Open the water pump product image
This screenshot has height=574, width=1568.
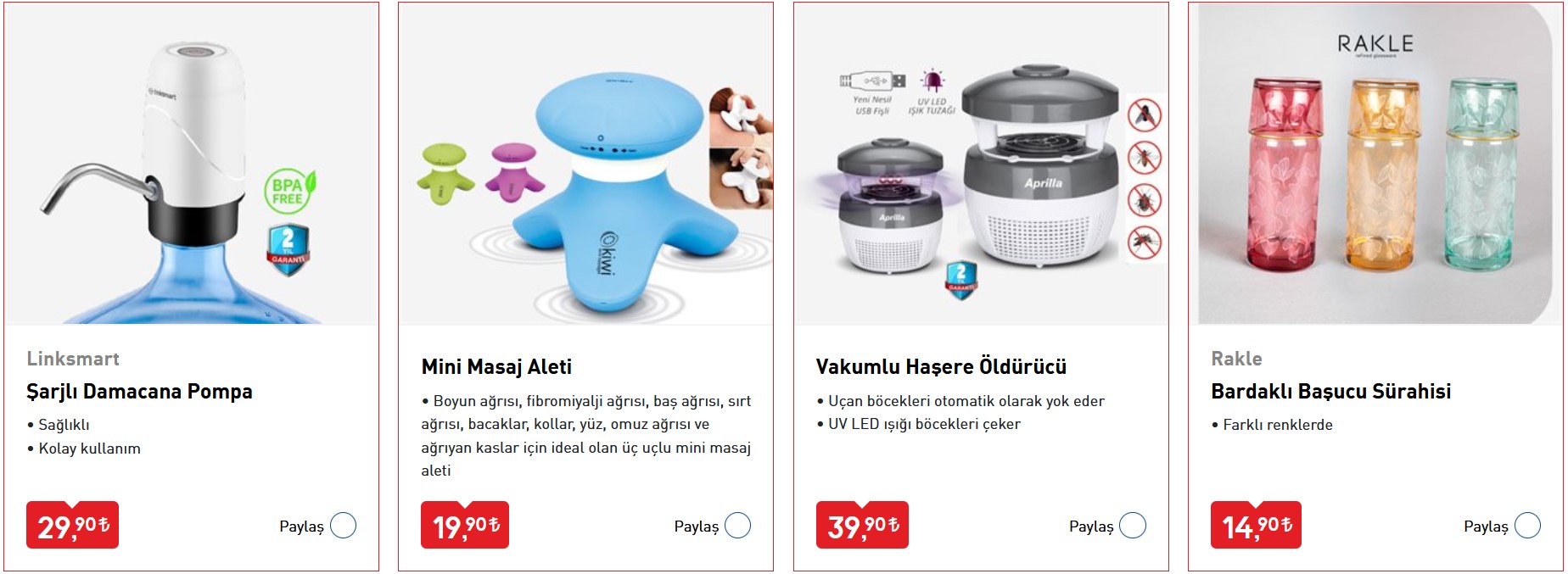(x=192, y=164)
